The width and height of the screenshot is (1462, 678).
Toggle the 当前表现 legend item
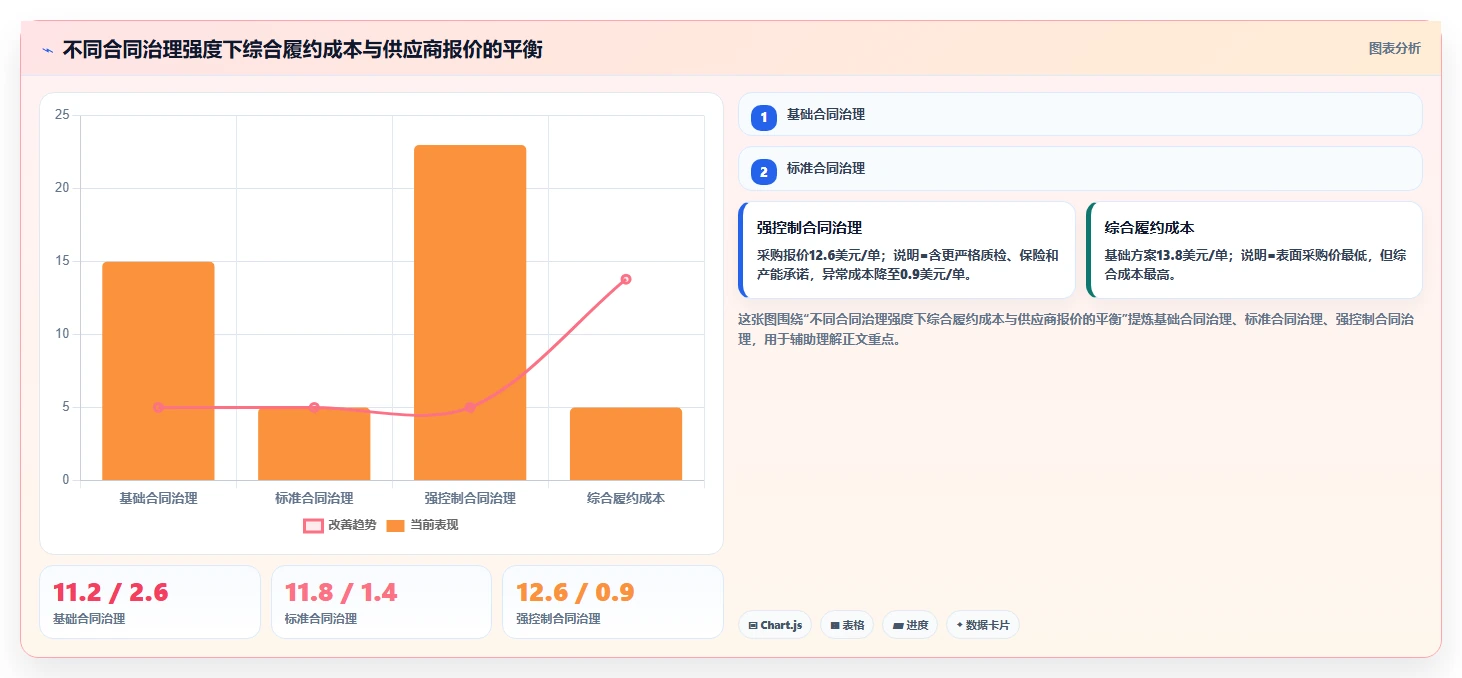click(x=422, y=525)
